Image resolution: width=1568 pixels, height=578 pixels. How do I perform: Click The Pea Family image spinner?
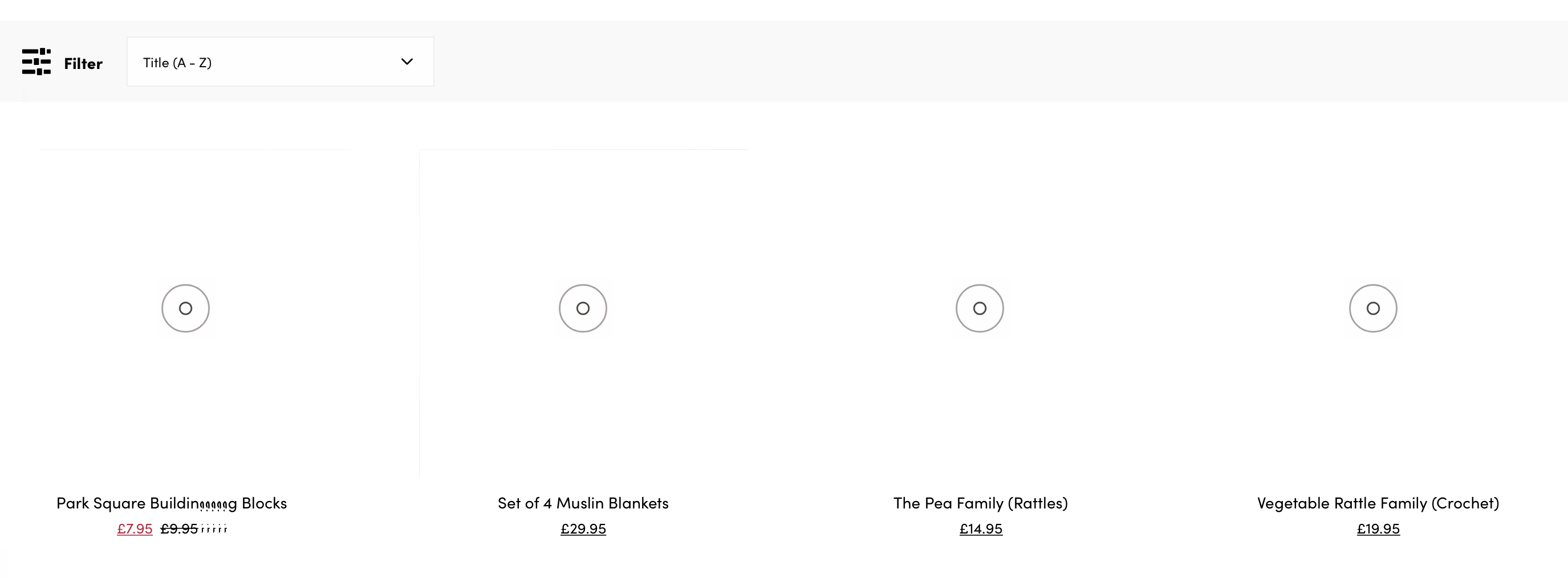pos(980,308)
